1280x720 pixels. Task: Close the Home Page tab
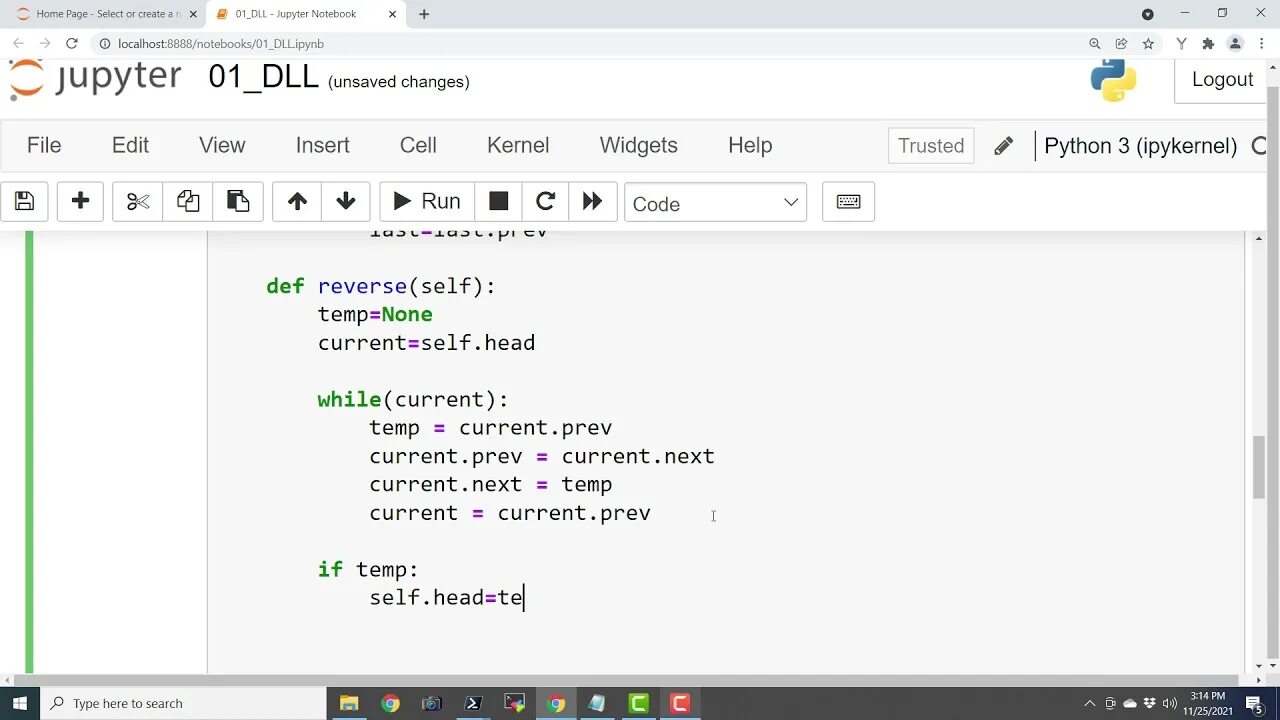(193, 14)
